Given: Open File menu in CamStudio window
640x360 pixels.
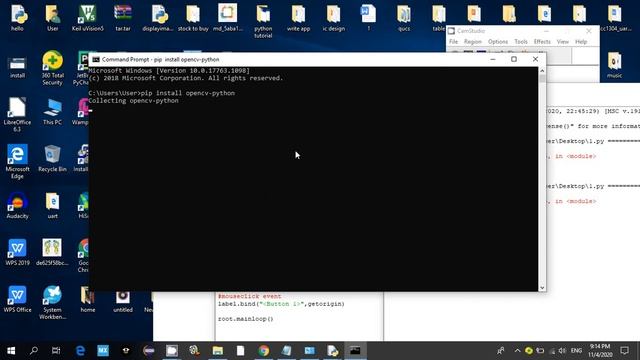Looking at the screenshot, I should pyautogui.click(x=453, y=42).
